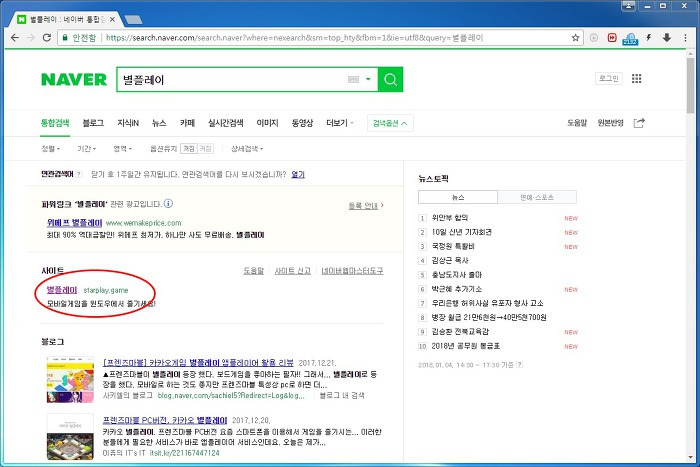Open the on-screen keyboard icon in search box

pos(353,79)
